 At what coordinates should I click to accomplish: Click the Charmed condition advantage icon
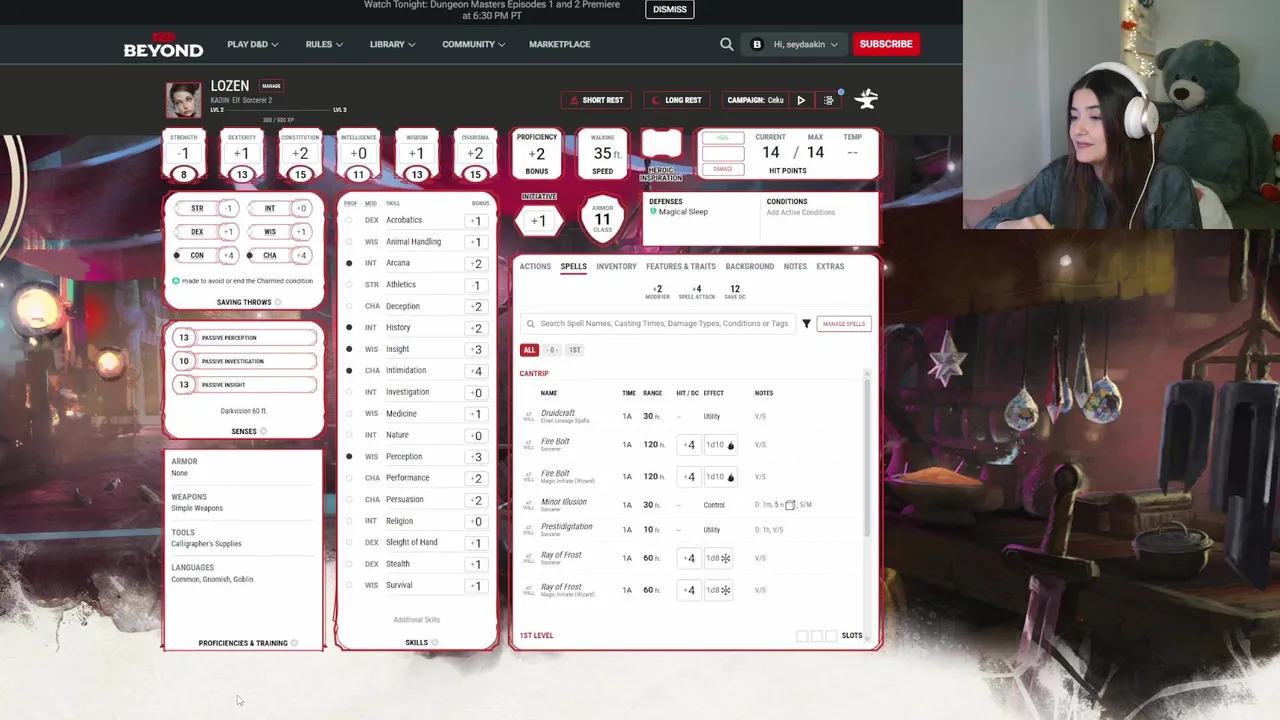[x=176, y=281]
